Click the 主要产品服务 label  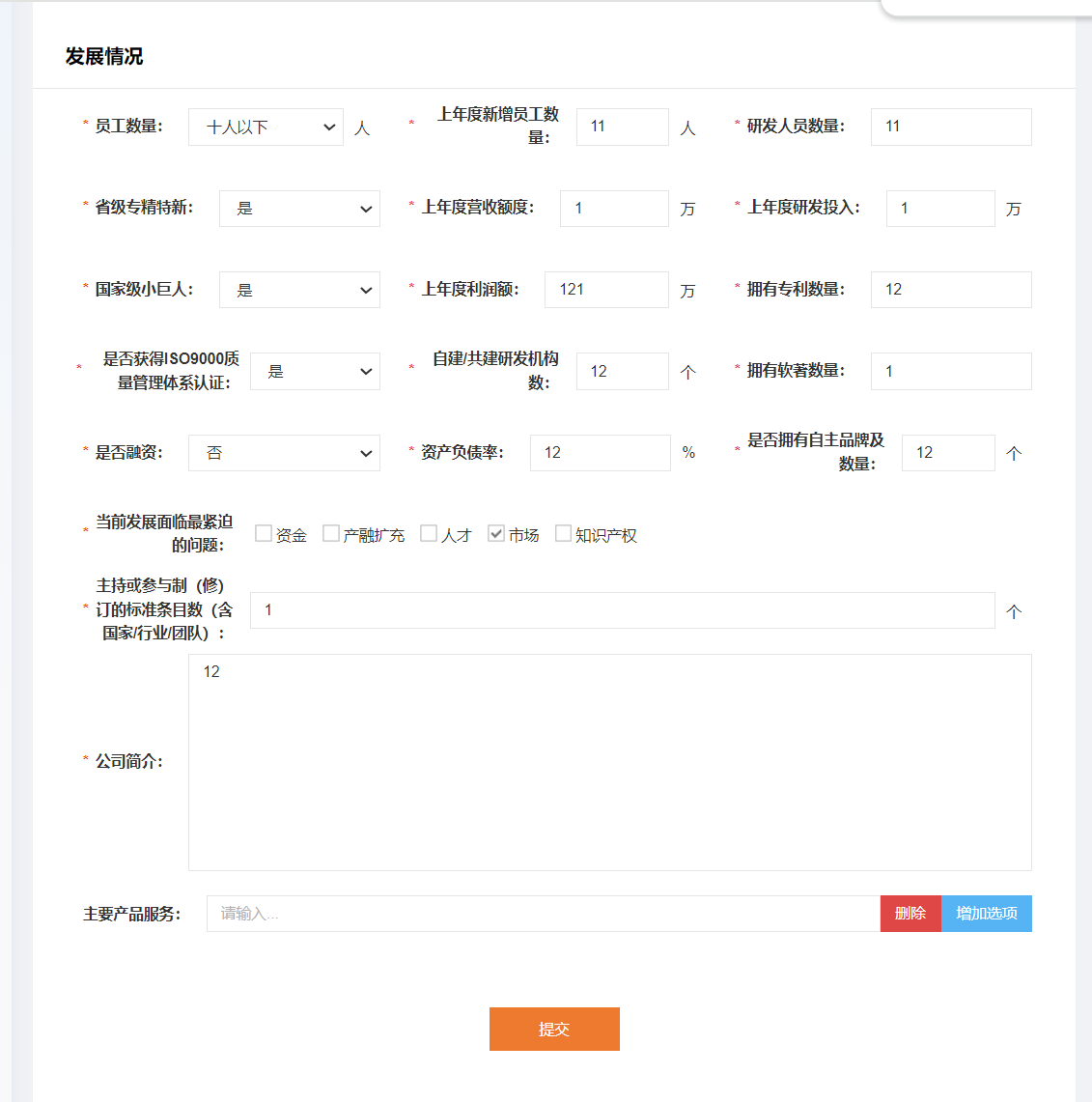131,914
